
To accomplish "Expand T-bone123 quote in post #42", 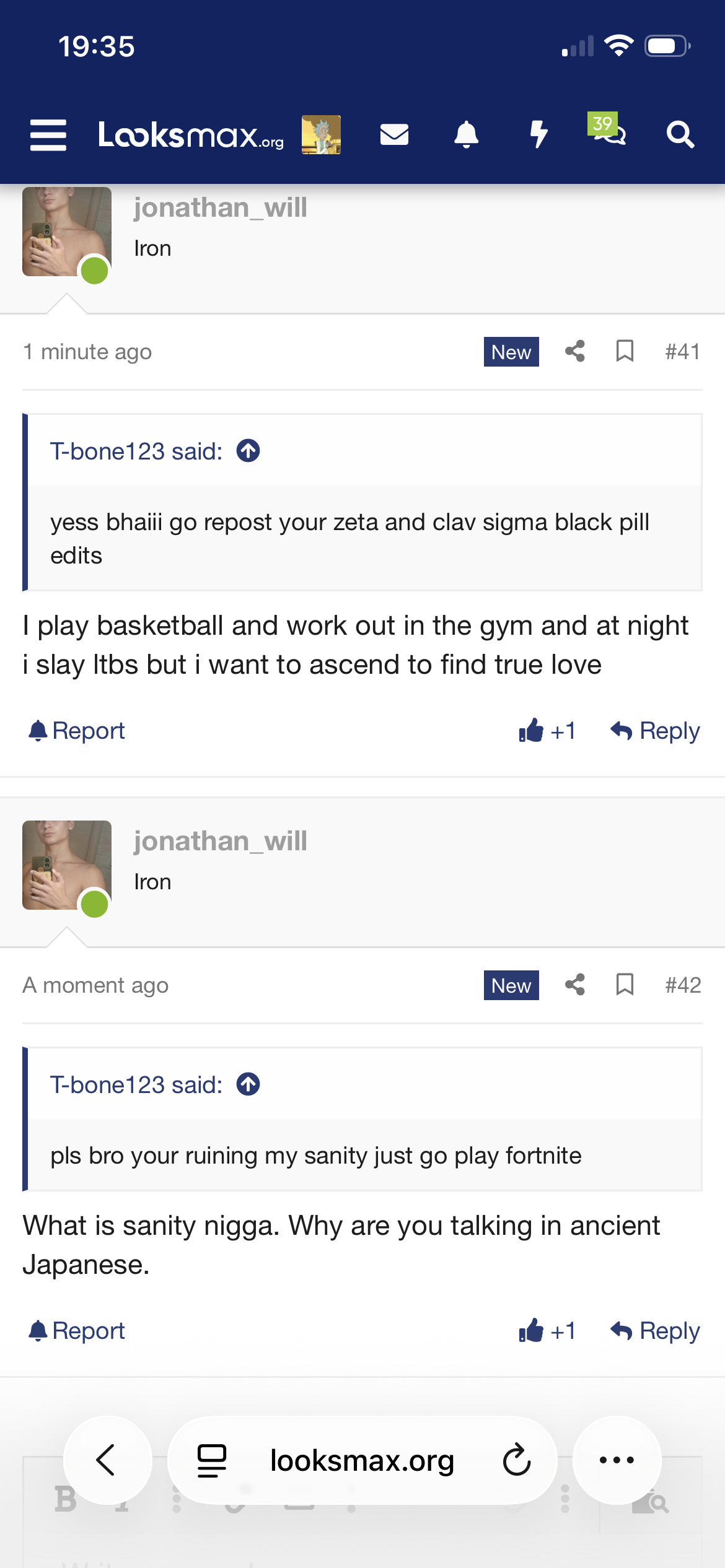I will coord(248,1084).
